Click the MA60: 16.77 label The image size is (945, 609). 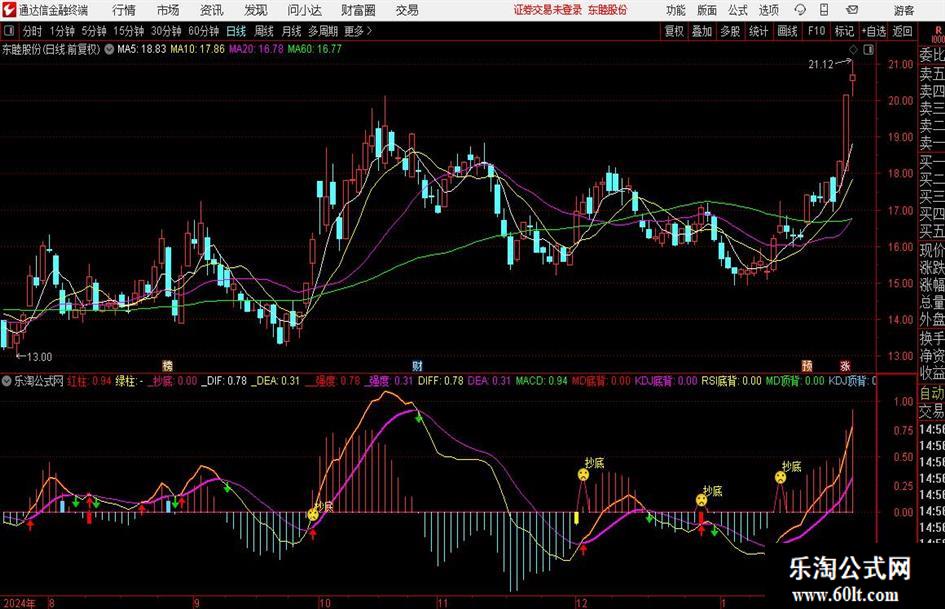(315, 49)
